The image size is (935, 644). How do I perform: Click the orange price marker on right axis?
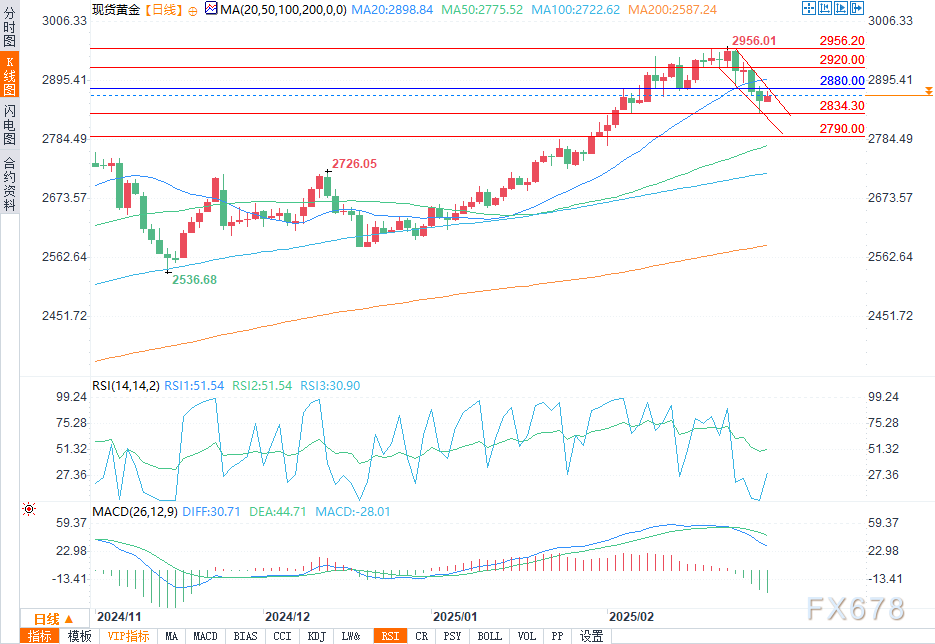(928, 93)
